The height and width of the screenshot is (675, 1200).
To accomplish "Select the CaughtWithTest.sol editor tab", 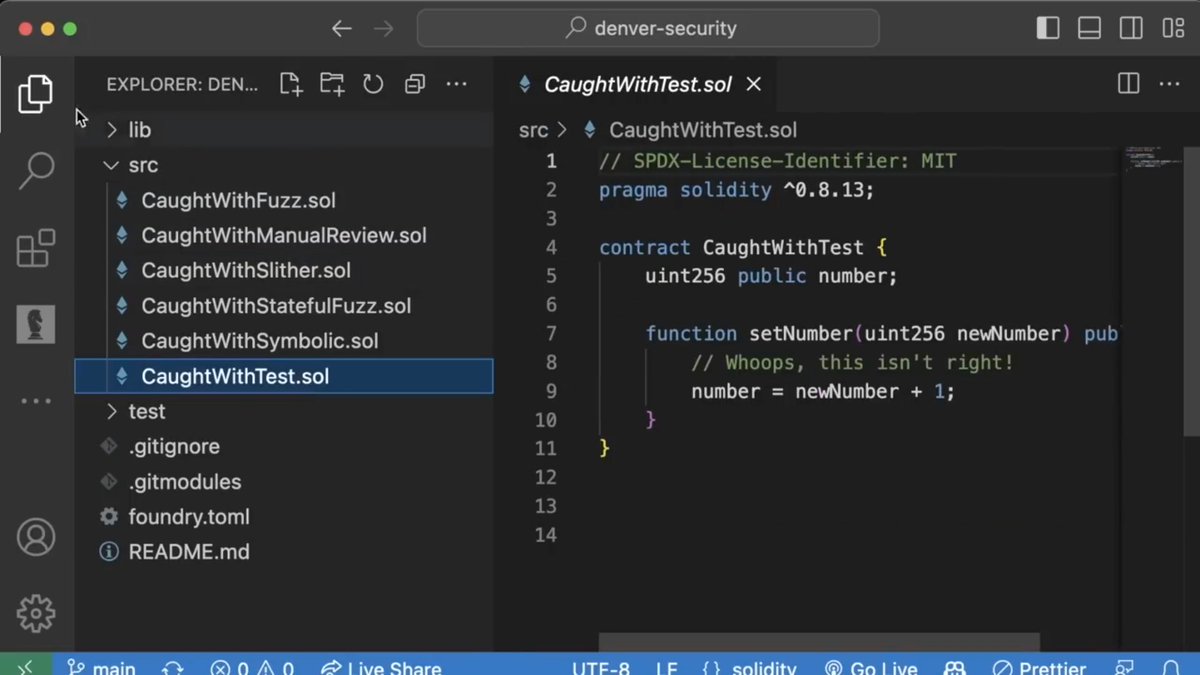I will click(x=637, y=85).
